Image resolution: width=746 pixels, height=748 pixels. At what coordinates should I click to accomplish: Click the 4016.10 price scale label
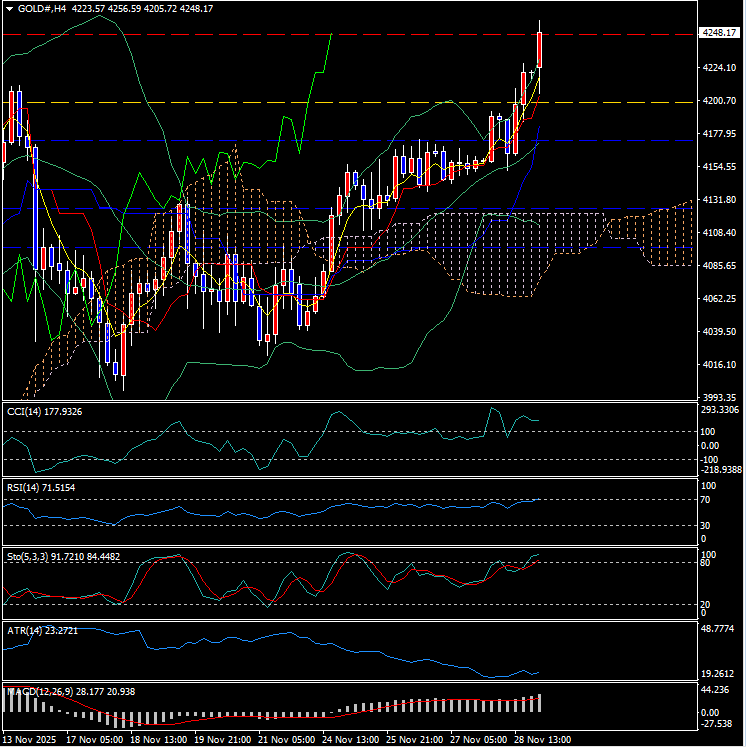click(x=719, y=365)
